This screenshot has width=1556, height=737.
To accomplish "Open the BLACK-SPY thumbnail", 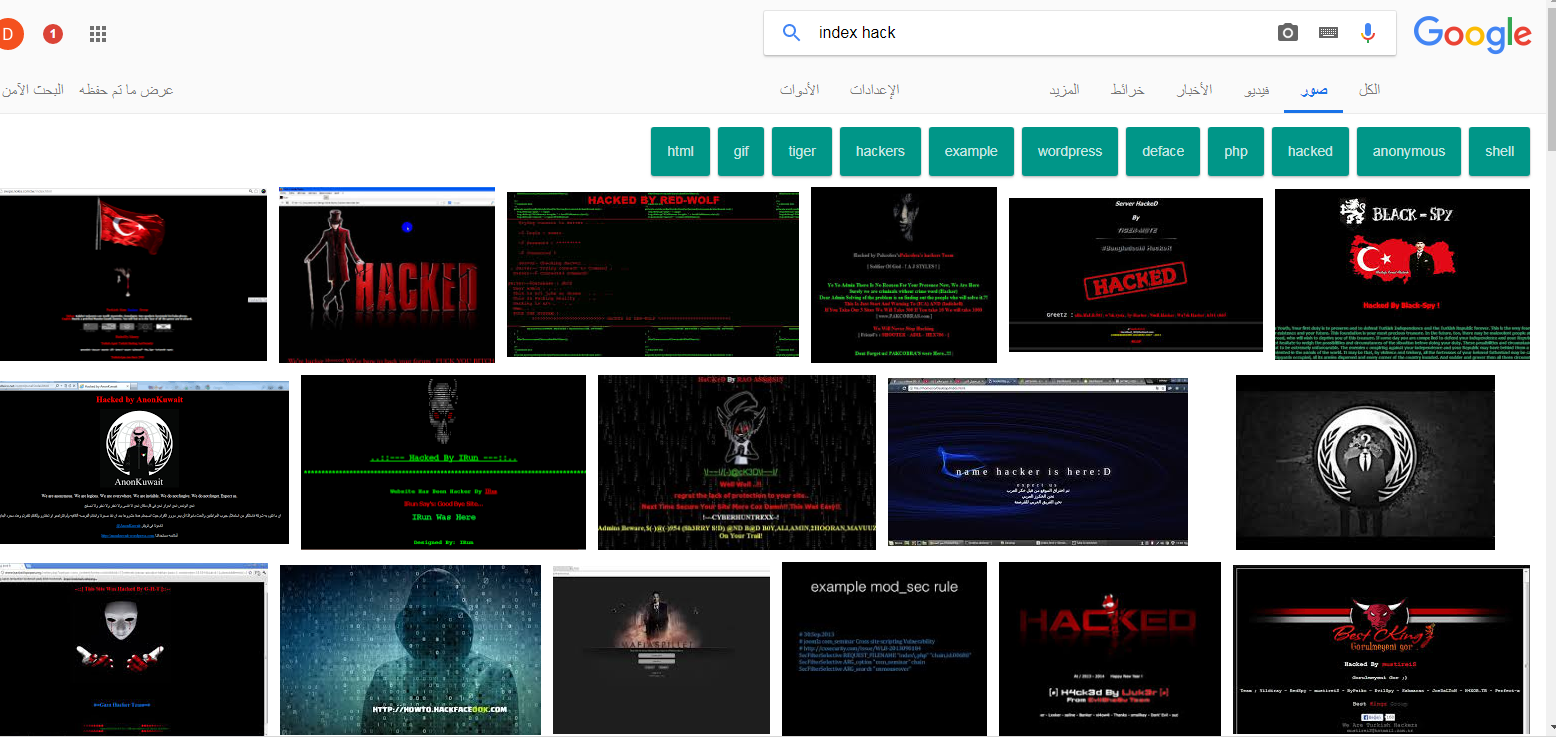I will [x=1402, y=274].
